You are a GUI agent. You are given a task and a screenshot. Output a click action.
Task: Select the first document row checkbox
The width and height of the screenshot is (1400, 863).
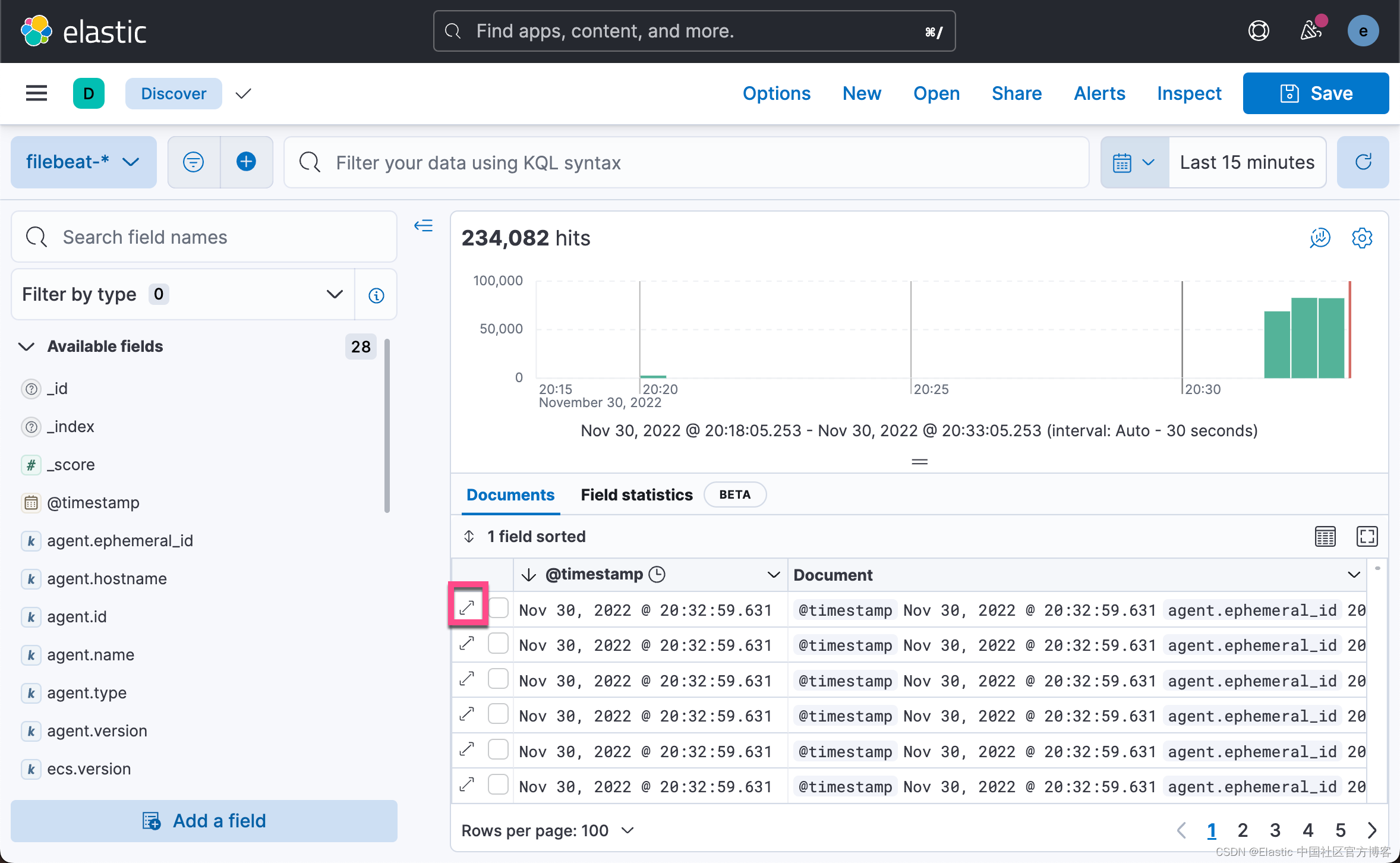[x=498, y=608]
